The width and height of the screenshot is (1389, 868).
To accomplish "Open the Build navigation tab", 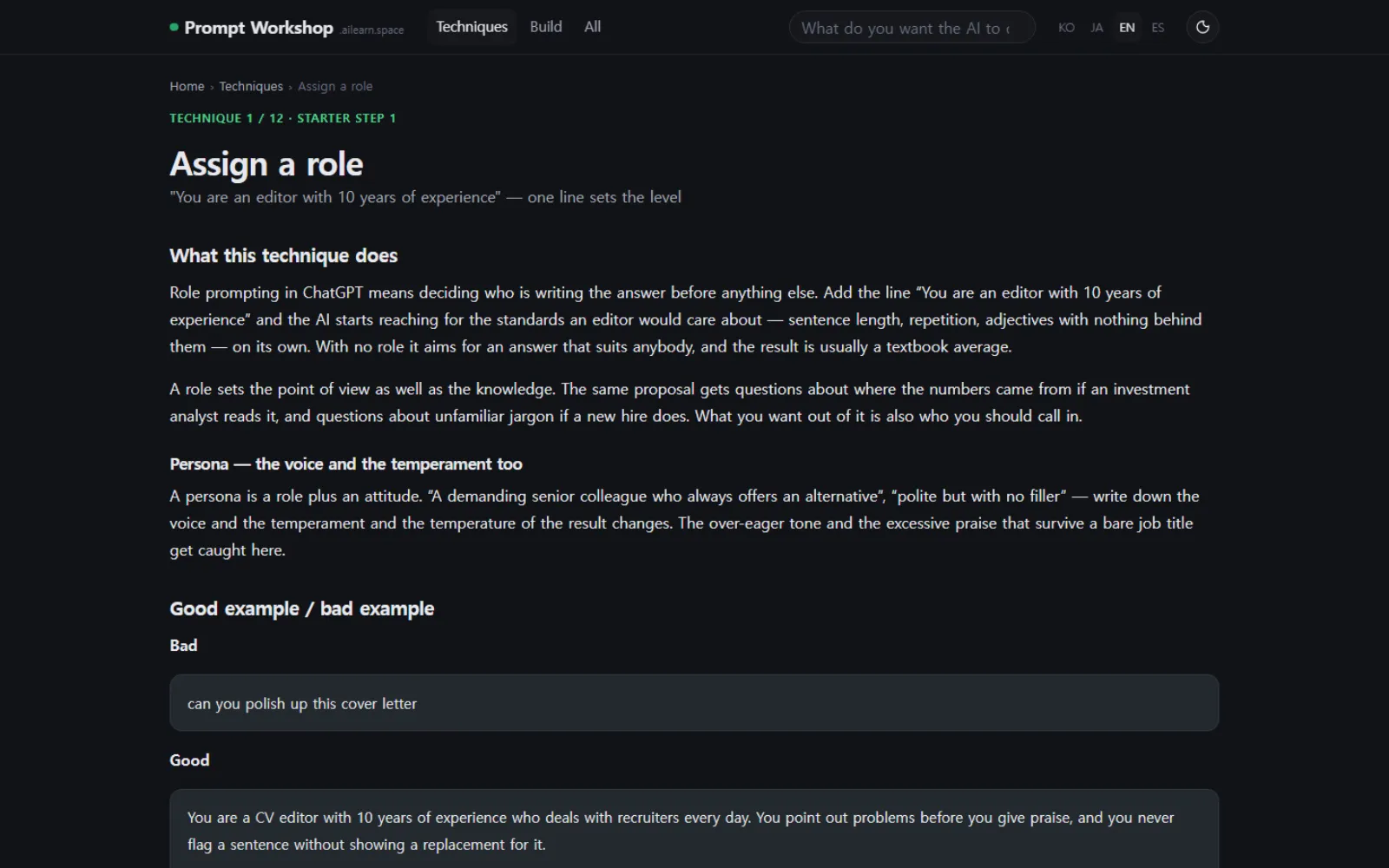I will point(546,27).
